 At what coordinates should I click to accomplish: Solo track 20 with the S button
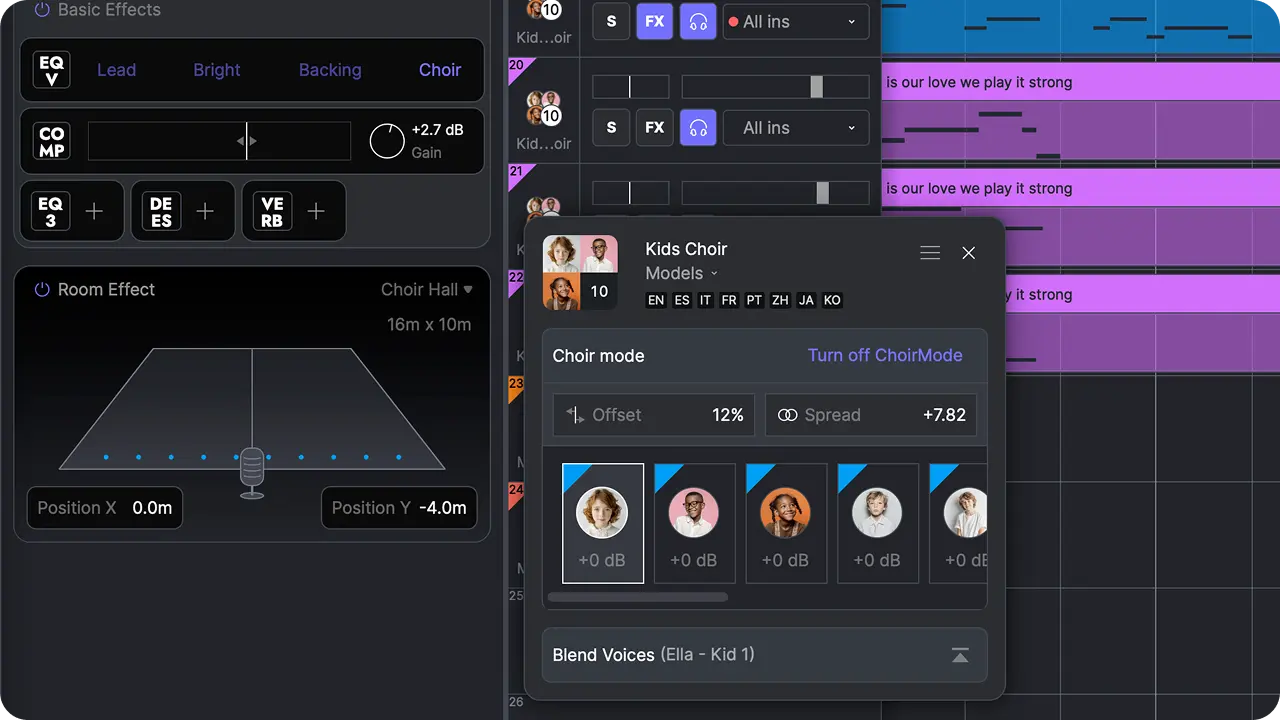coord(611,128)
